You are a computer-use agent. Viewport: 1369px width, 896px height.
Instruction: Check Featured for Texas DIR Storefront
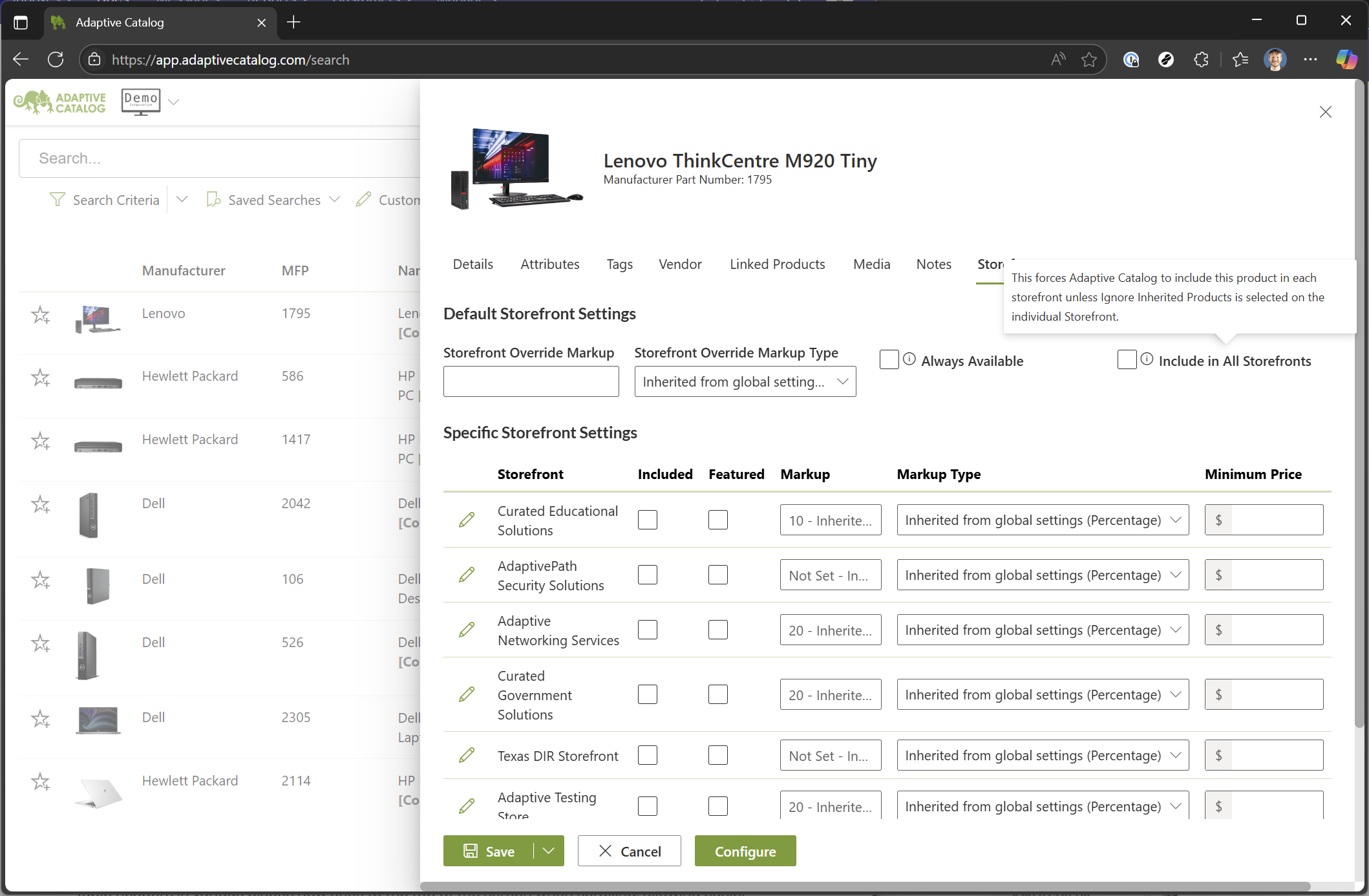pyautogui.click(x=718, y=755)
